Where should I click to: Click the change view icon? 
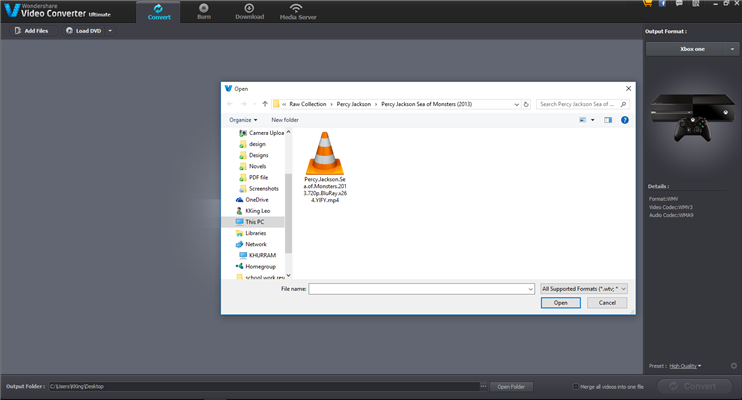tap(583, 120)
